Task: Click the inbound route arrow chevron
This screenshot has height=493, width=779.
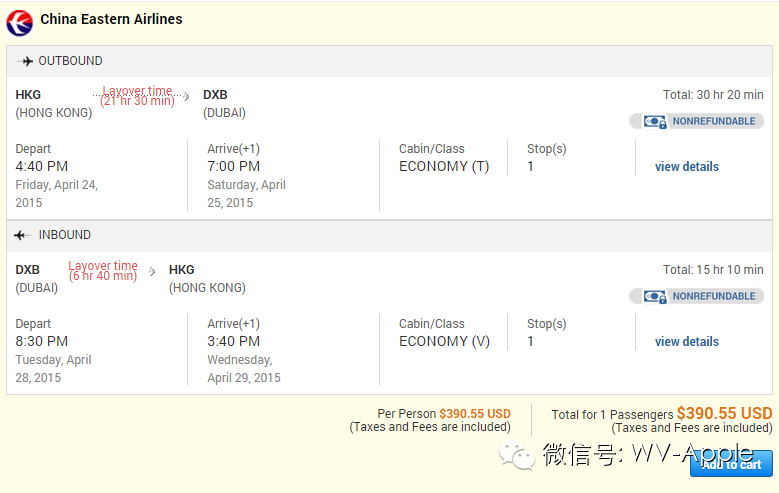Action: [x=152, y=271]
